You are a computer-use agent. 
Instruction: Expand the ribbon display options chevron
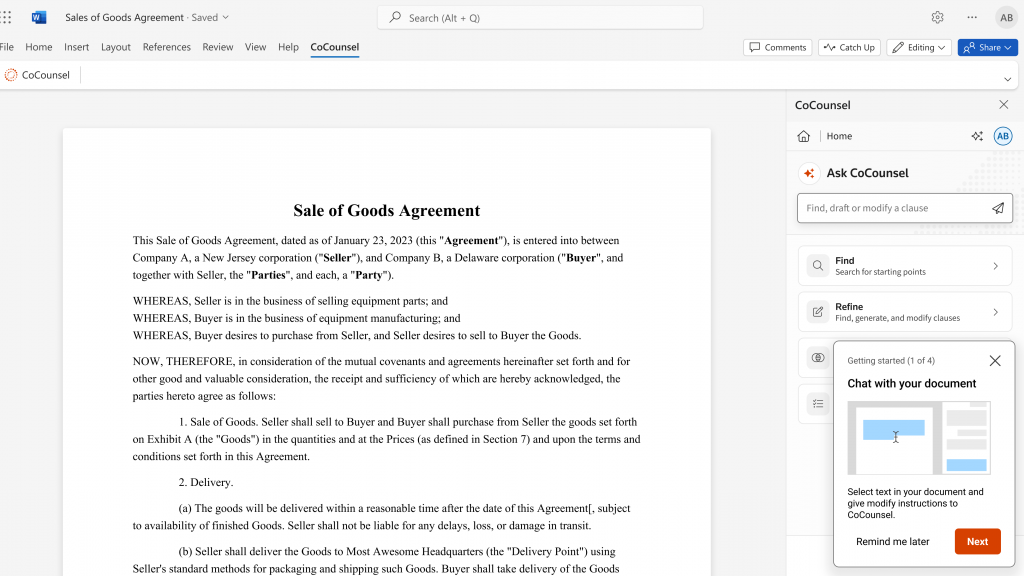pyautogui.click(x=1007, y=79)
